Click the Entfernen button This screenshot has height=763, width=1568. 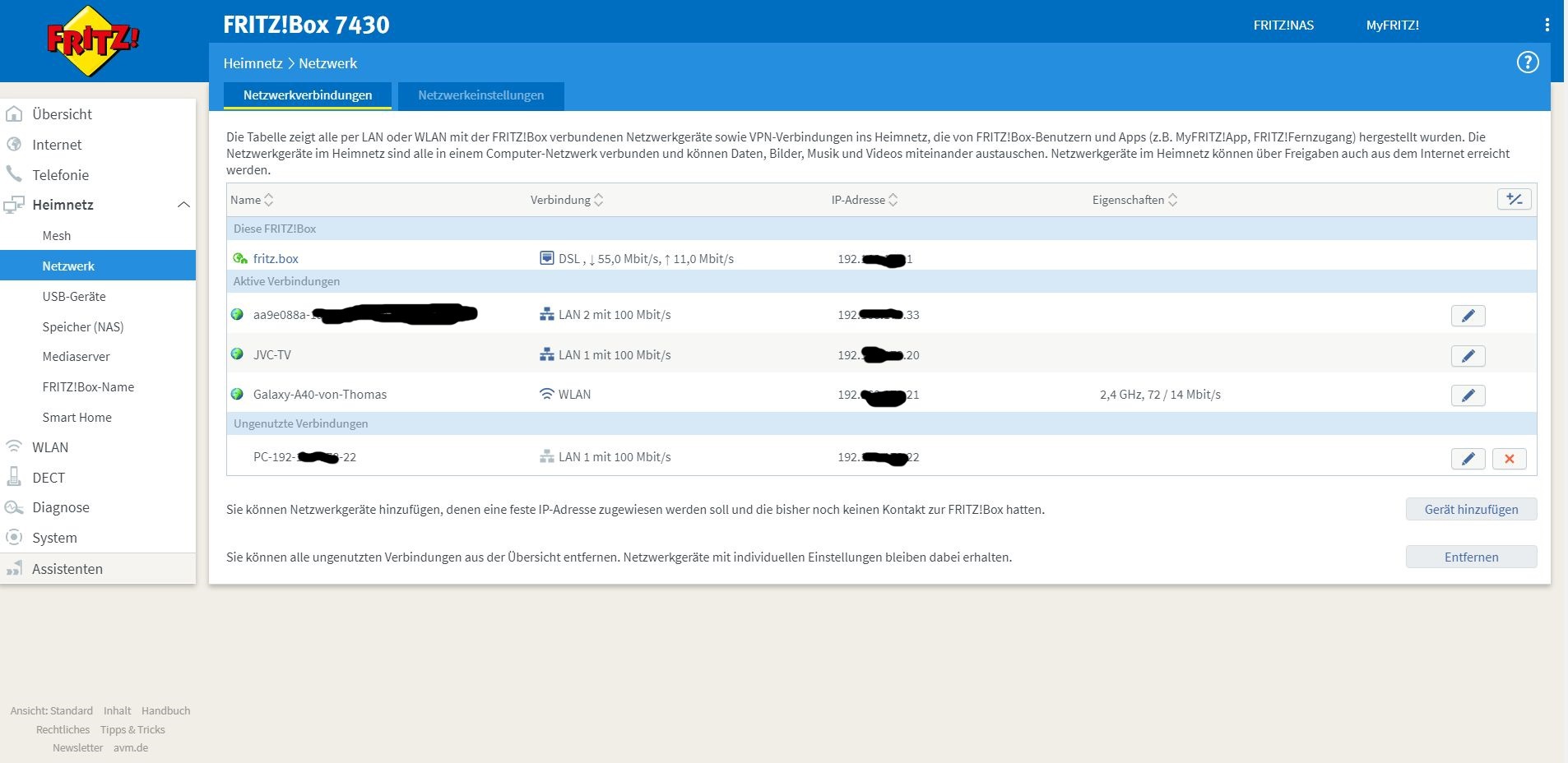point(1471,557)
